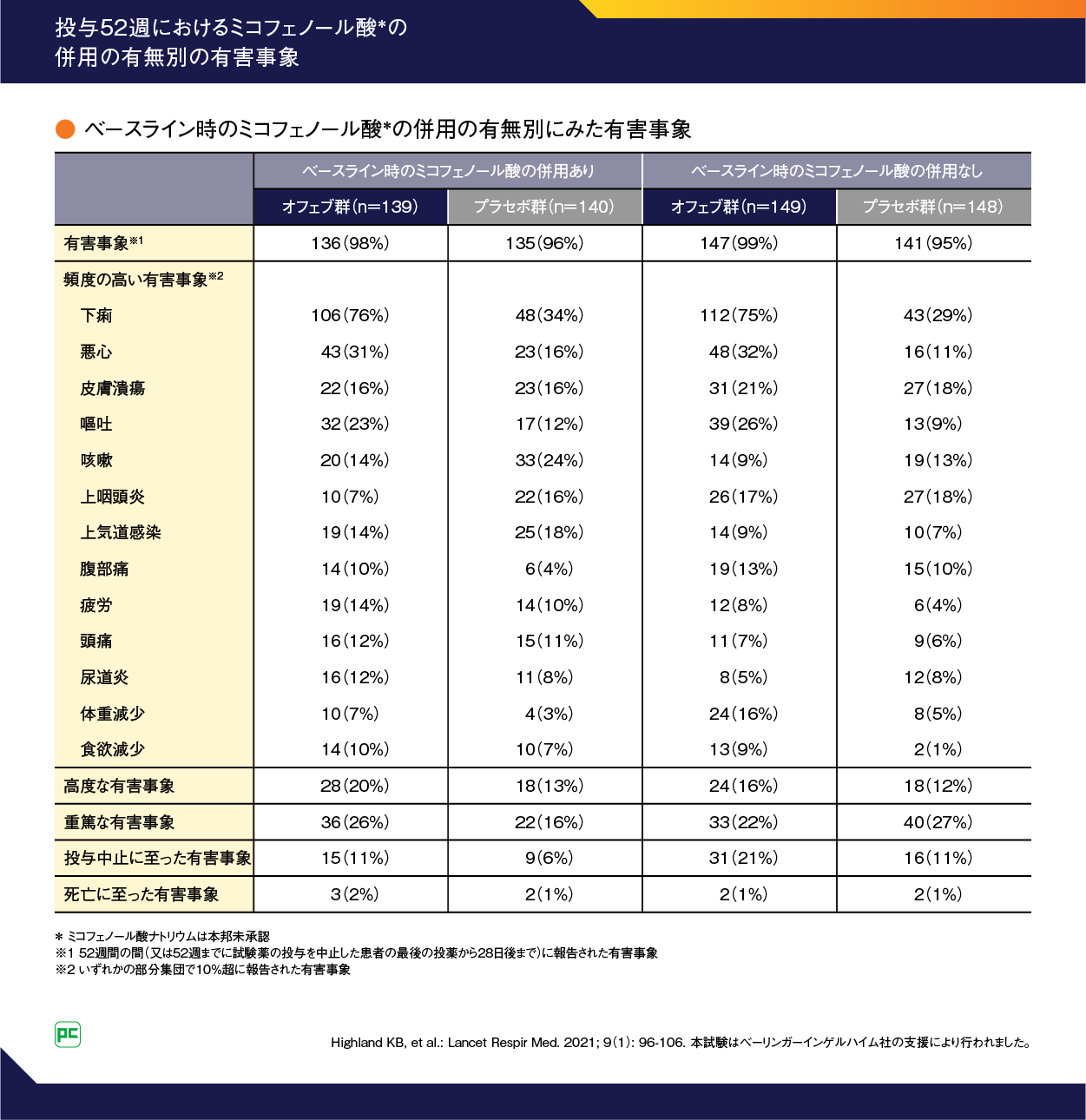The height and width of the screenshot is (1120, 1086).
Task: Select the 下痢 row label
Action: (96, 315)
